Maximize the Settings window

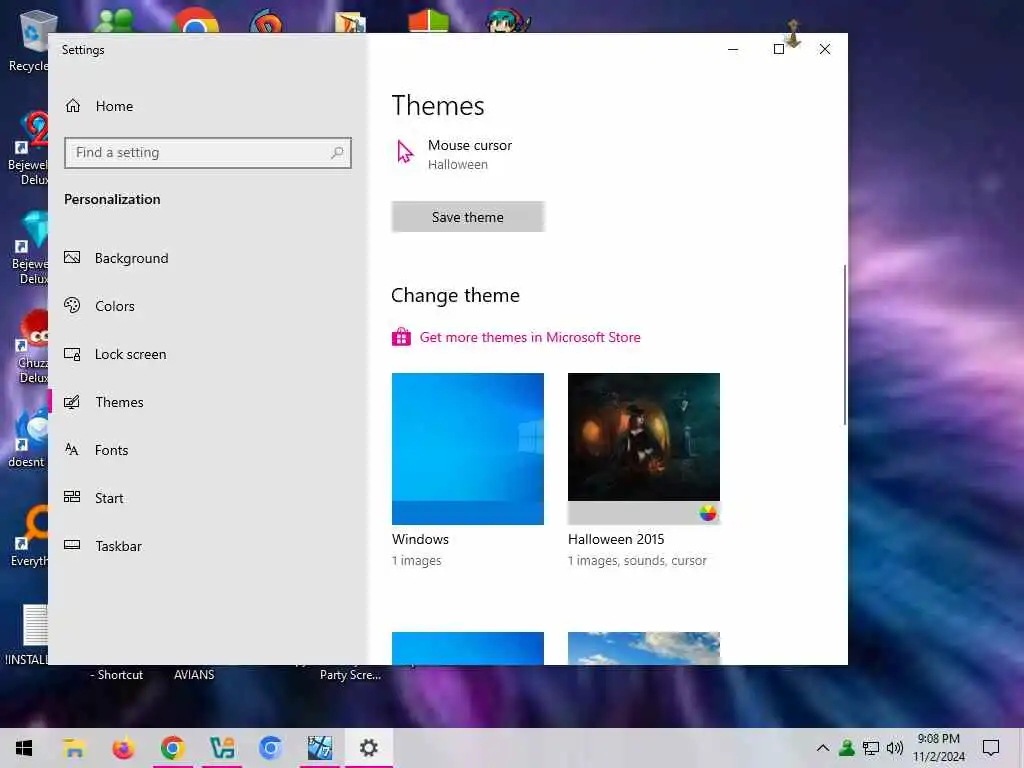(778, 49)
